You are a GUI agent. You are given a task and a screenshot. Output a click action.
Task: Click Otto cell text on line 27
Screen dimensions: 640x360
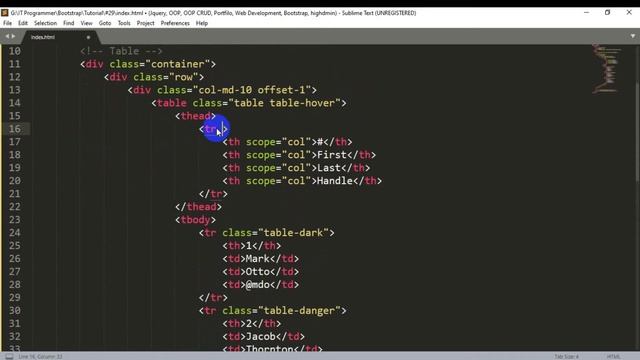pos(258,272)
